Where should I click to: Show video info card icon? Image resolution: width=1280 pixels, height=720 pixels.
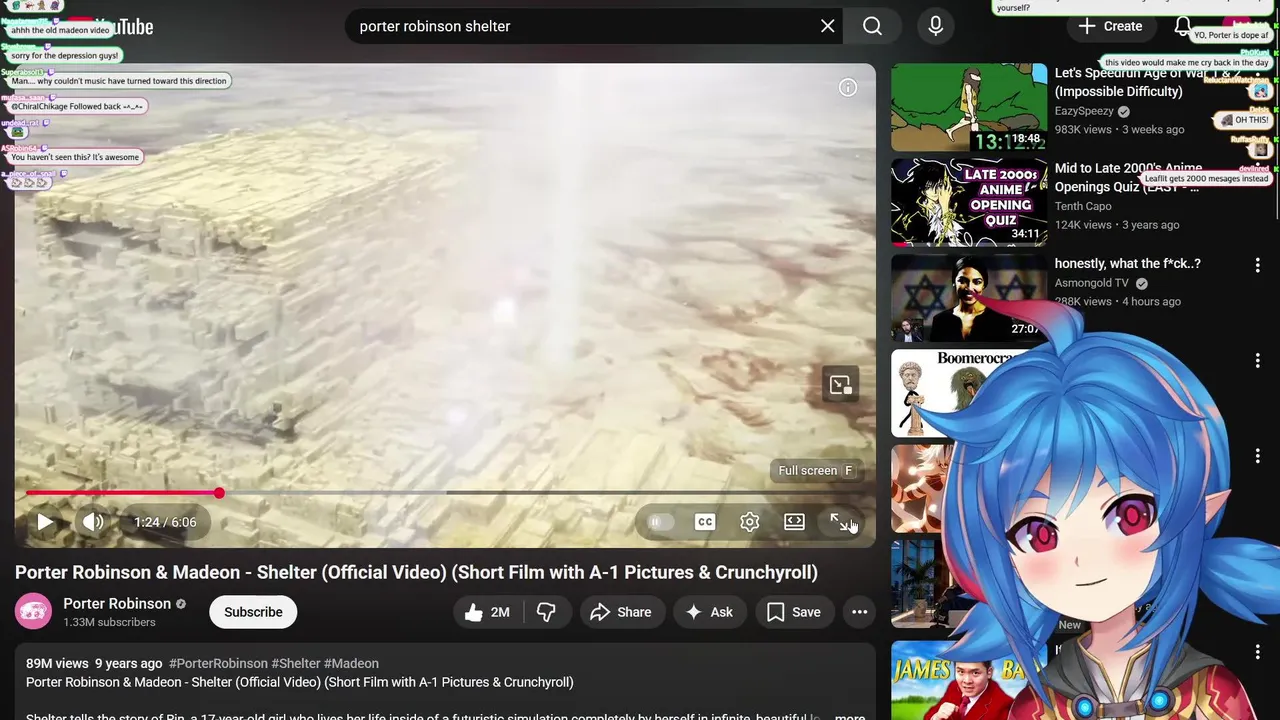click(x=848, y=88)
